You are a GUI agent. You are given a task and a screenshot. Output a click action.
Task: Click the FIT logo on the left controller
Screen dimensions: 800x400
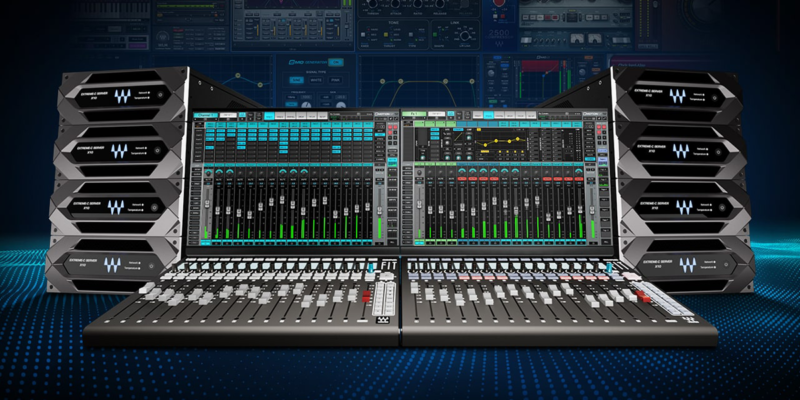(x=391, y=263)
